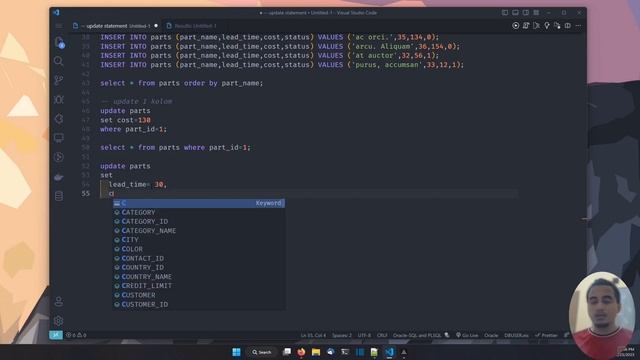Open Firefox from the taskbar
The height and width of the screenshot is (360, 640).
301,352
